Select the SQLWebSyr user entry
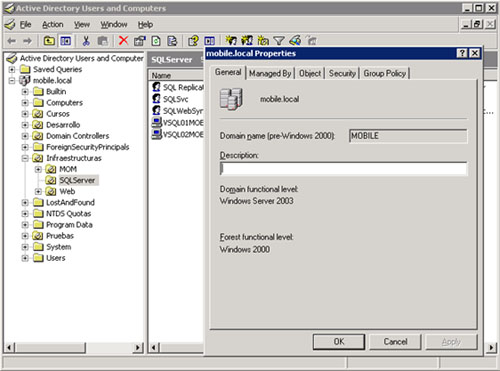Screen dimensions: 500x371 click(x=183, y=111)
